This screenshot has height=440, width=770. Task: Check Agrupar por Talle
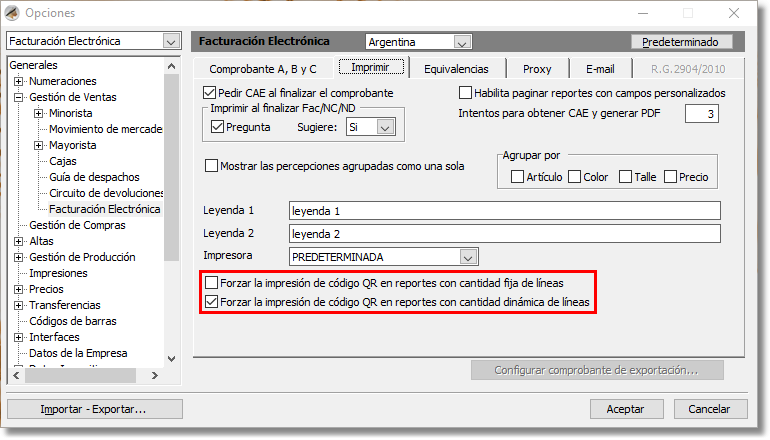click(625, 177)
